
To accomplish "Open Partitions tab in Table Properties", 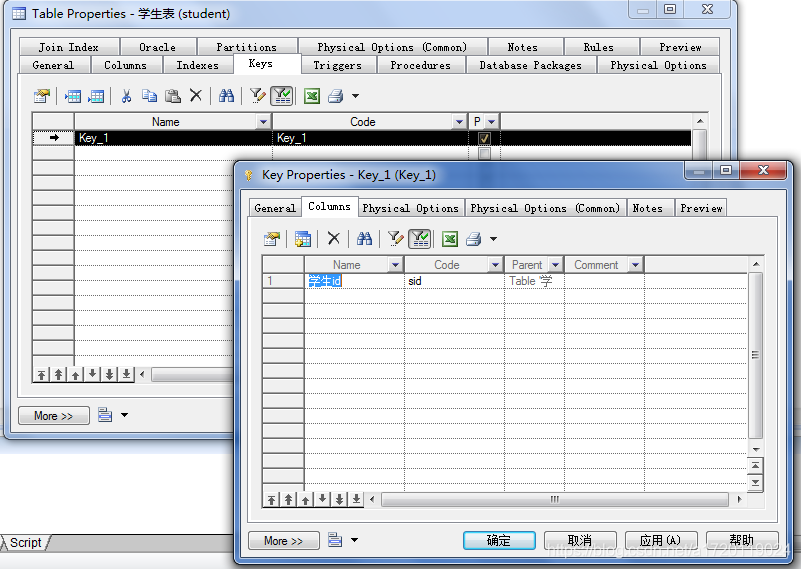I will click(247, 47).
